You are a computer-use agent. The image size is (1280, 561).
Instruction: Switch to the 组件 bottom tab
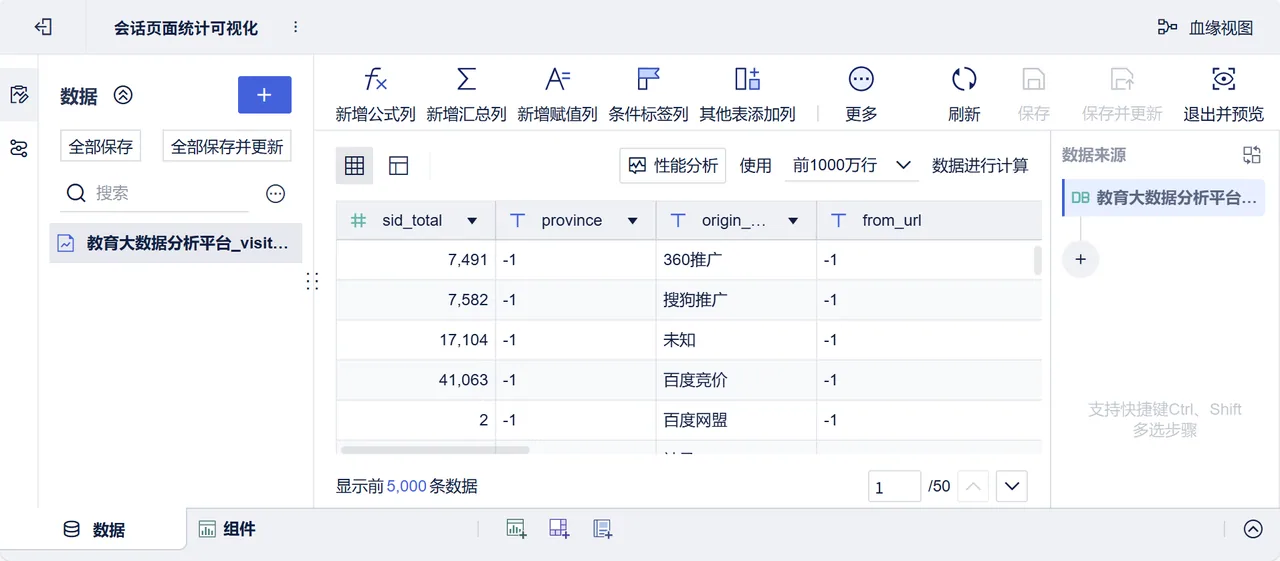pyautogui.click(x=227, y=529)
